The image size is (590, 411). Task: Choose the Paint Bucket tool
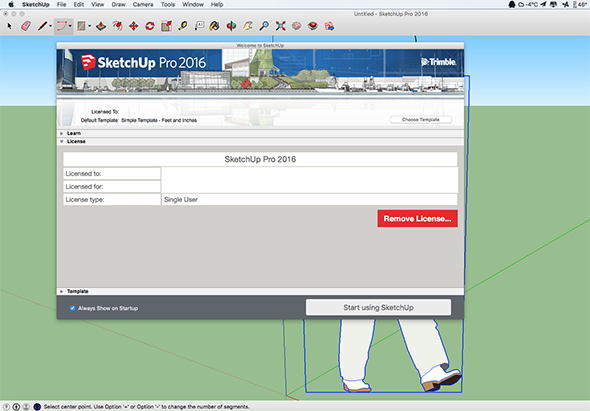click(x=214, y=26)
